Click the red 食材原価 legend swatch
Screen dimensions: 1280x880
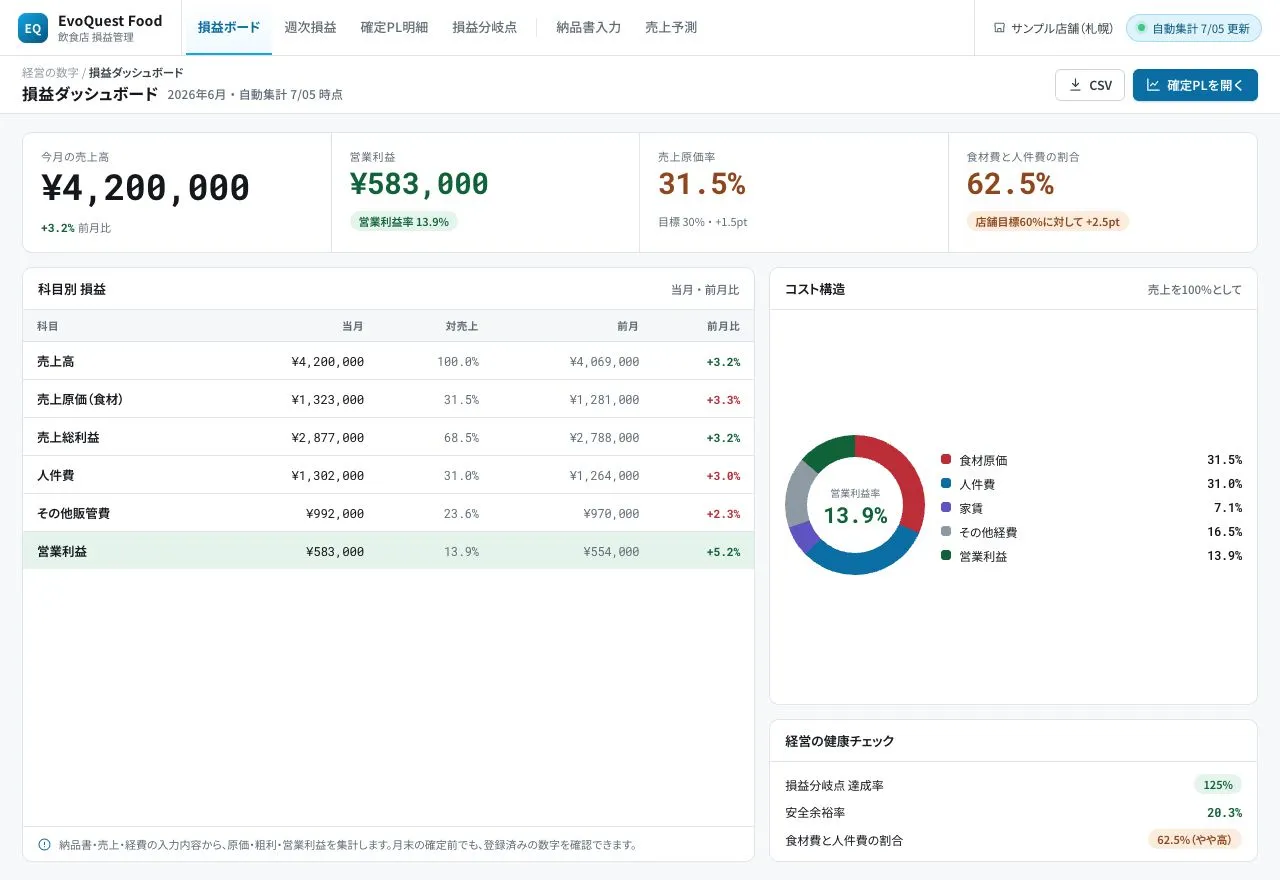[x=946, y=460]
